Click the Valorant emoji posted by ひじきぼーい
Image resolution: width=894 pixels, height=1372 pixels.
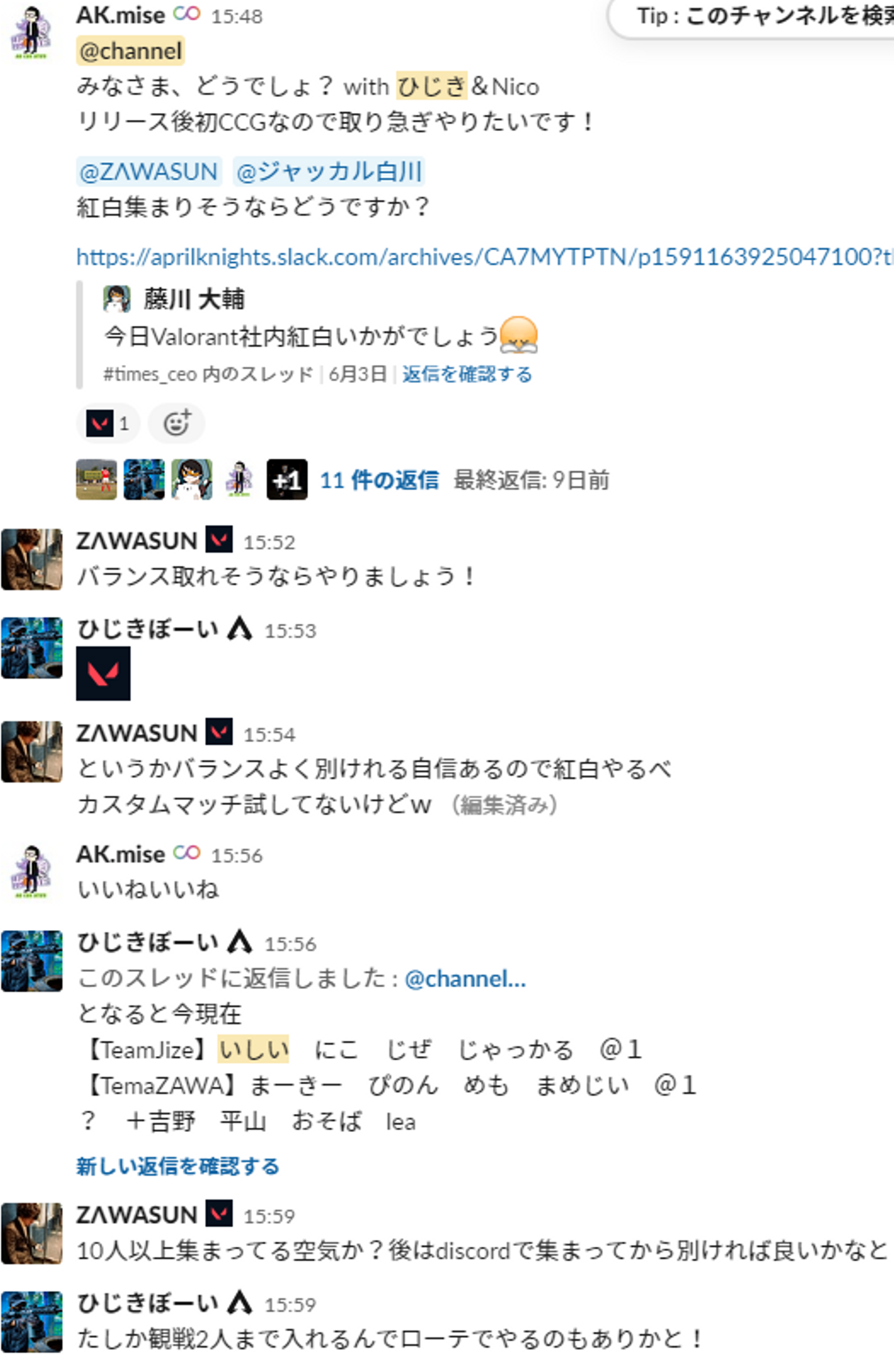click(x=103, y=673)
